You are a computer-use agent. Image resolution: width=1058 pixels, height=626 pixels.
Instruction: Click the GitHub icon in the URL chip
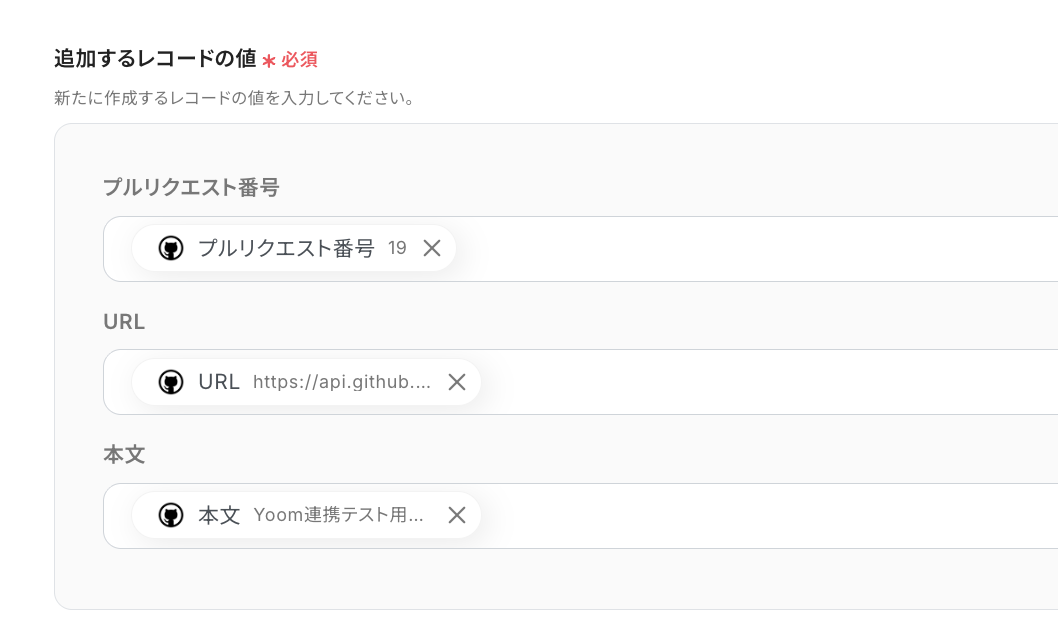click(x=171, y=382)
